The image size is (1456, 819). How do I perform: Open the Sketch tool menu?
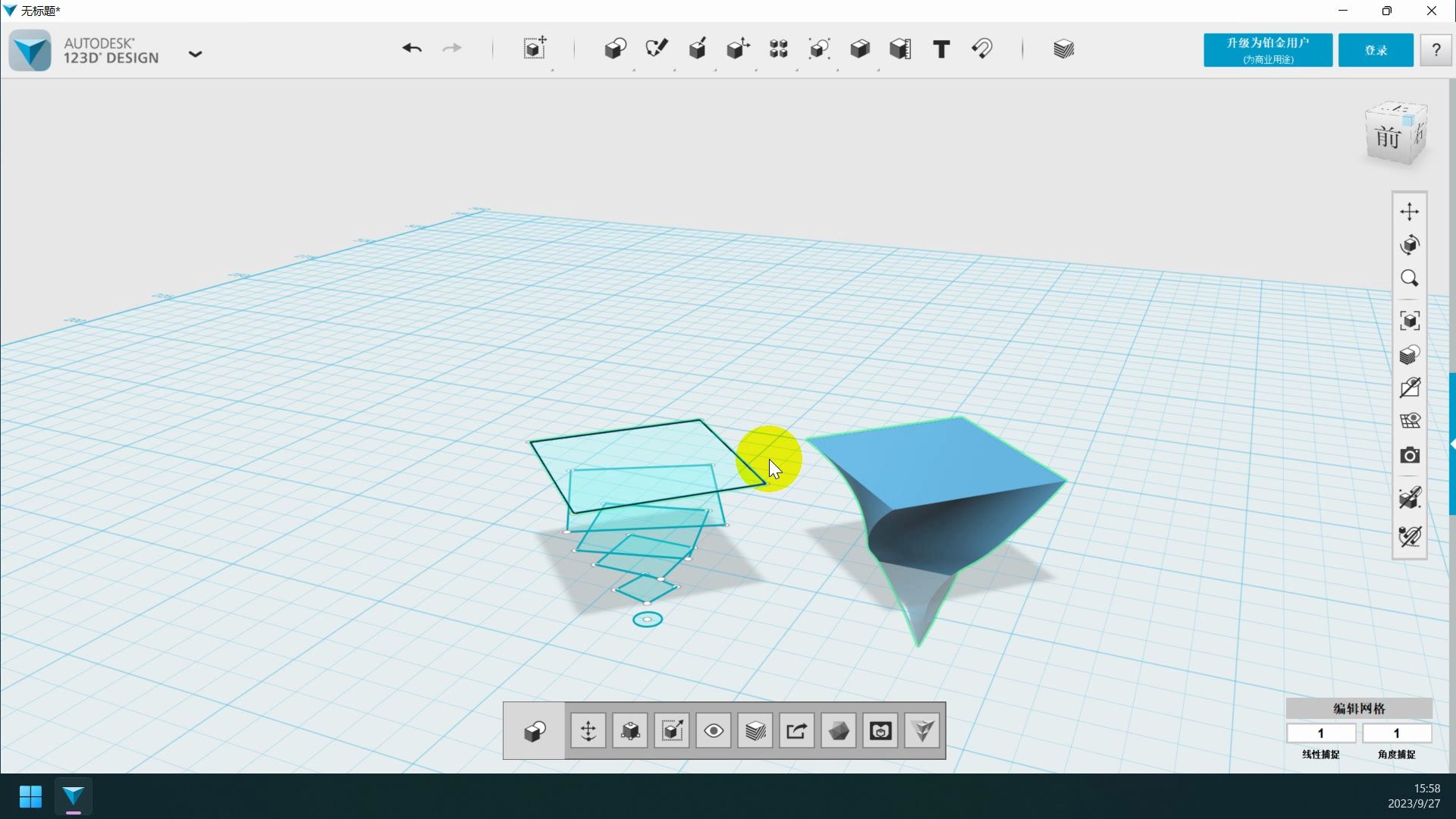pyautogui.click(x=656, y=49)
